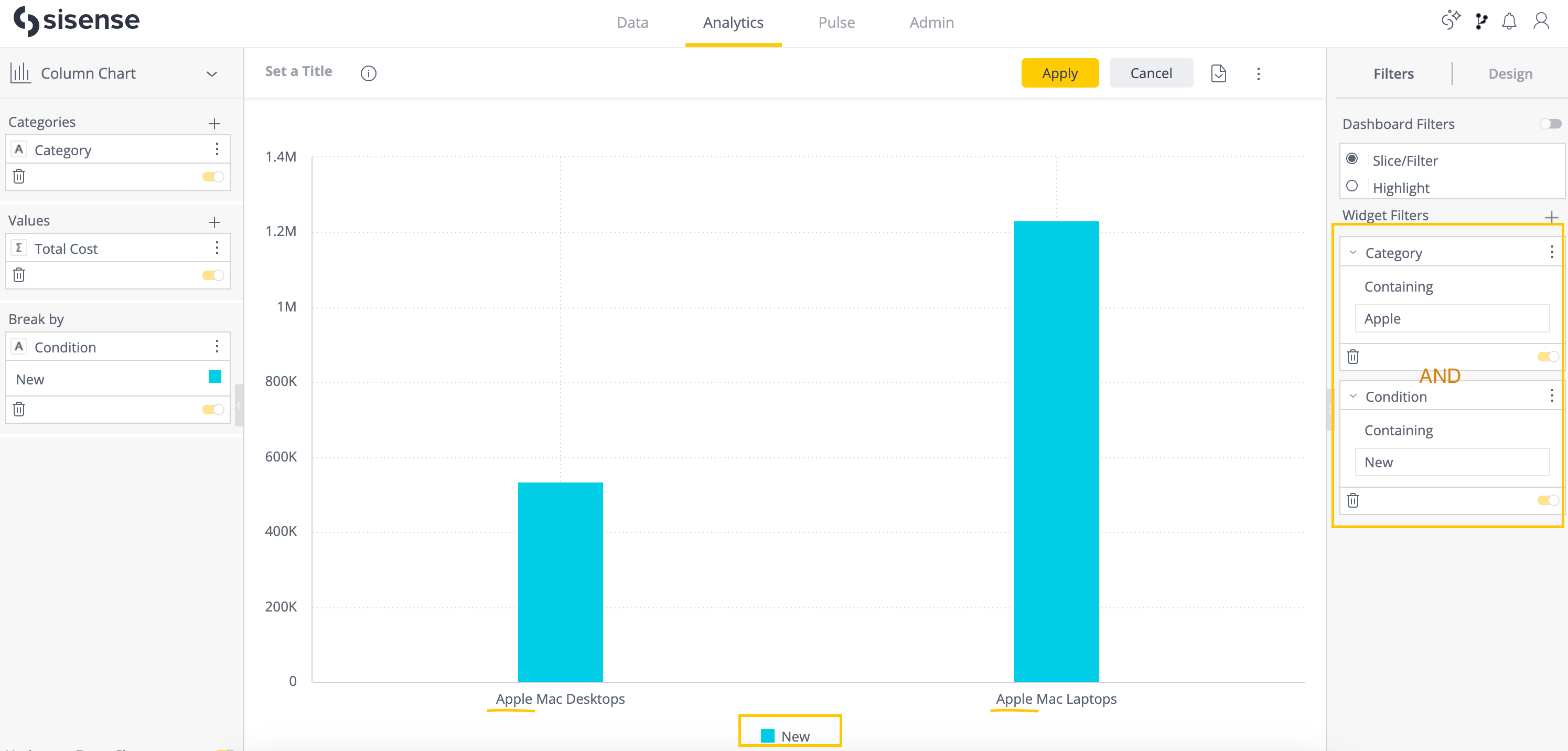Image resolution: width=1568 pixels, height=751 pixels.
Task: Select the Highlight radio option
Action: click(1352, 187)
